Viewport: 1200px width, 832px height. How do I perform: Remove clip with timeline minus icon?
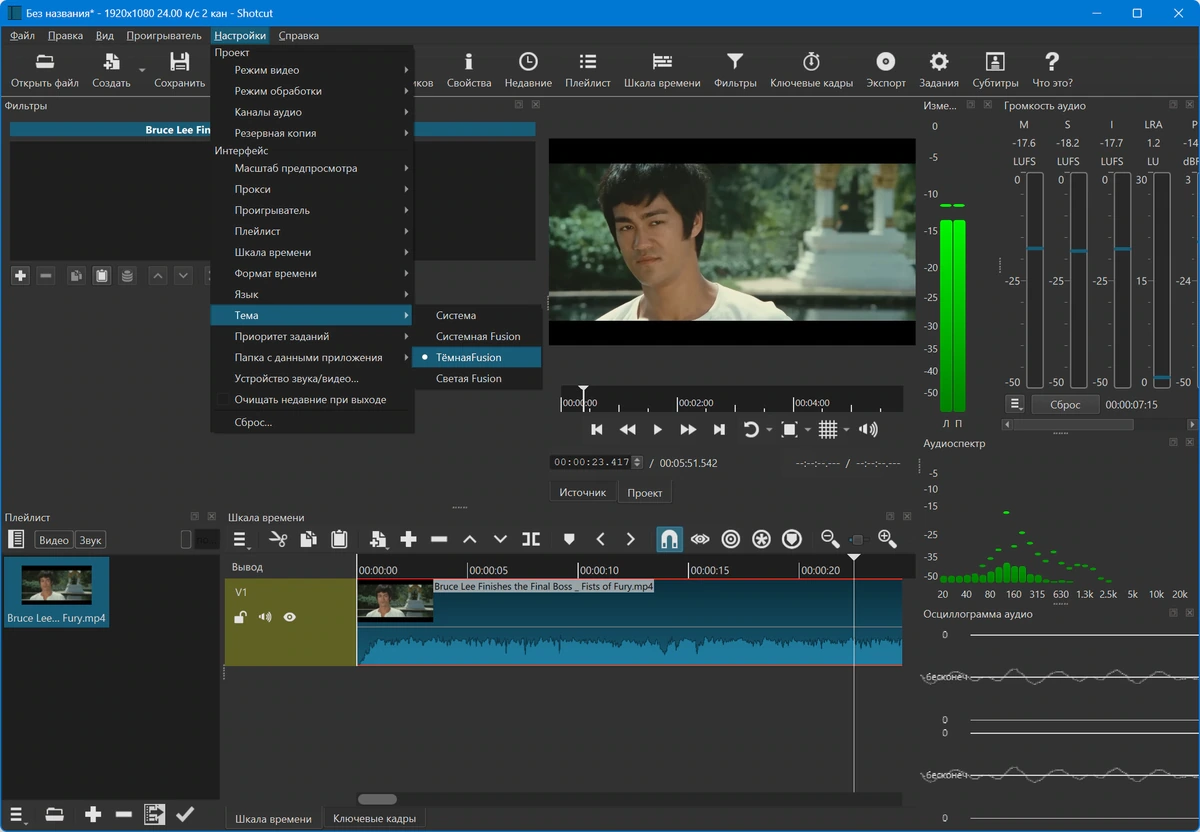(x=439, y=539)
